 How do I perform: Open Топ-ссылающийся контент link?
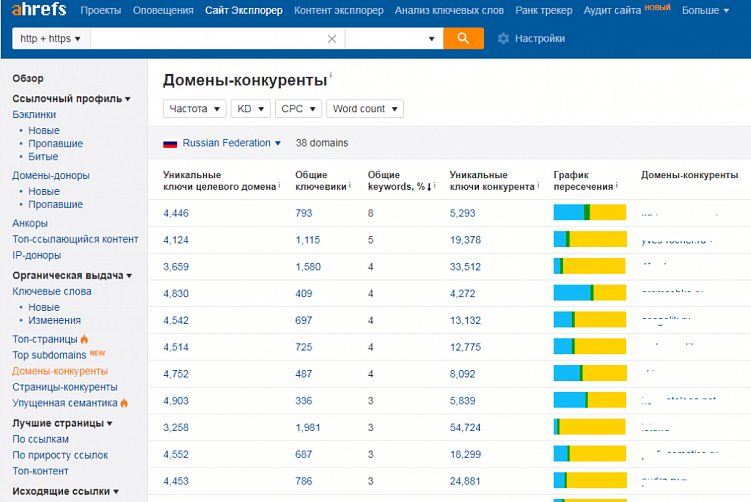75,239
